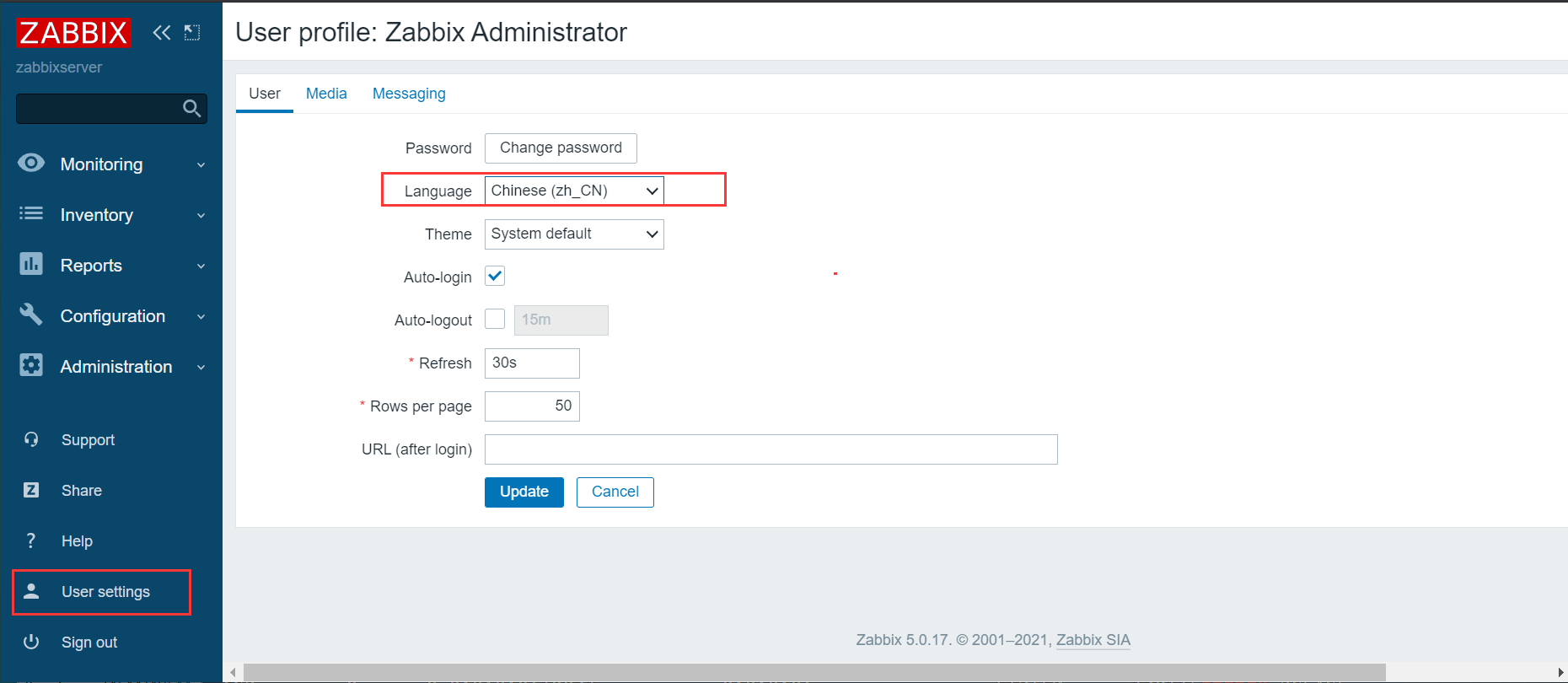Image resolution: width=1568 pixels, height=683 pixels.
Task: Open the Zabbix SIA footer link
Action: pyautogui.click(x=1093, y=640)
